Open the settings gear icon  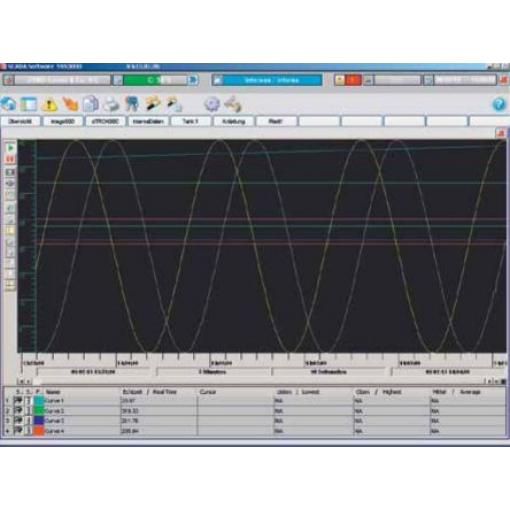click(x=212, y=104)
